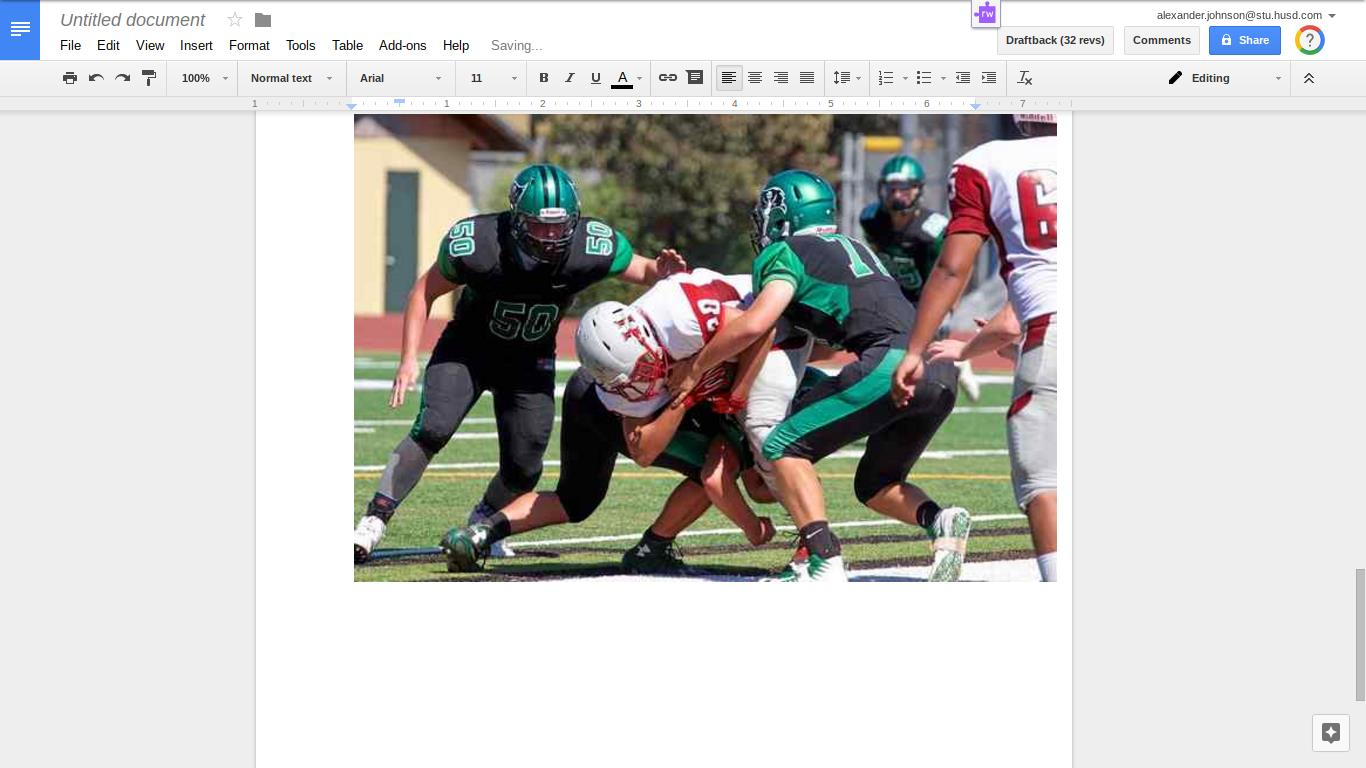Viewport: 1366px width, 768px height.
Task: Move document to folder icon
Action: point(263,20)
